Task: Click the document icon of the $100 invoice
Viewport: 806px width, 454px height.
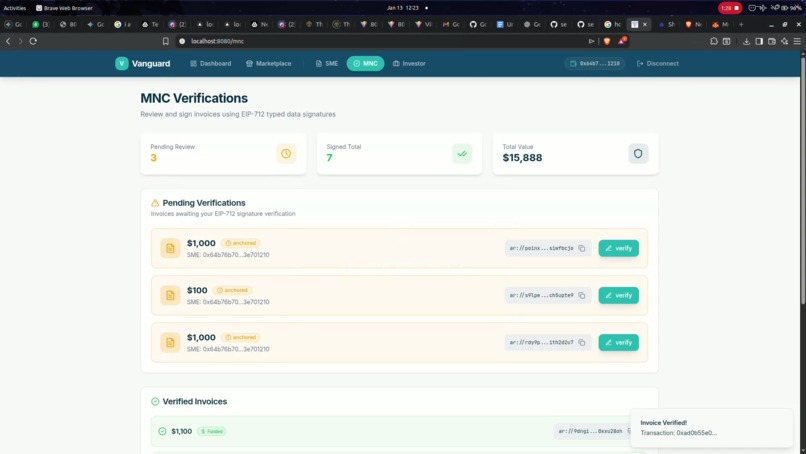Action: click(170, 295)
